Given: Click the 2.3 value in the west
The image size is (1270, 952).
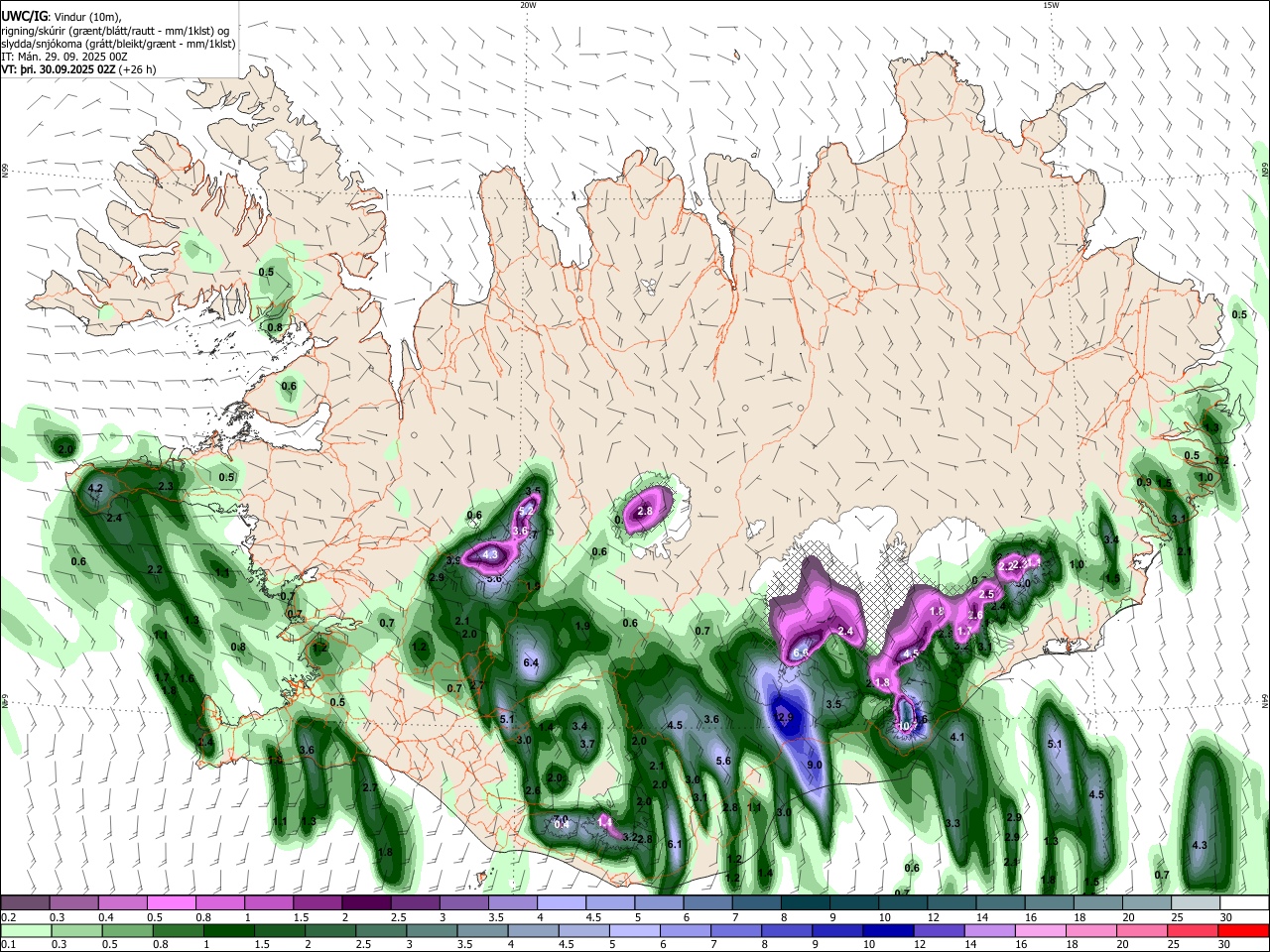Looking at the screenshot, I should (167, 486).
